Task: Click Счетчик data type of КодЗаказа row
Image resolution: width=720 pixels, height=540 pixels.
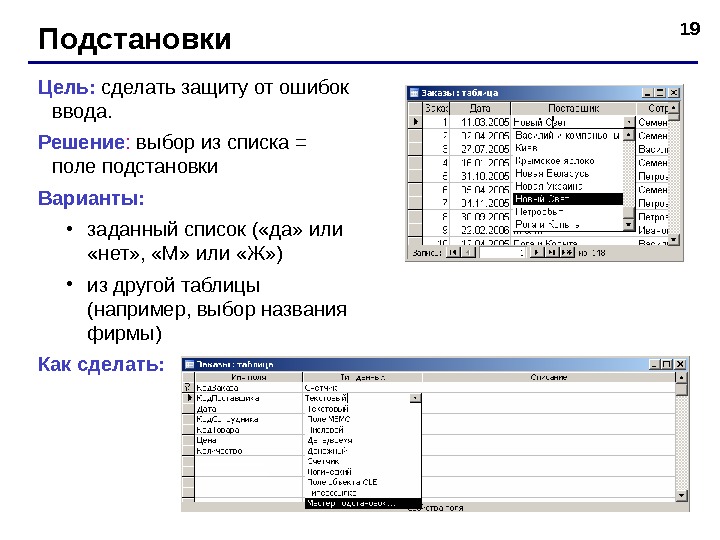Action: click(x=362, y=388)
